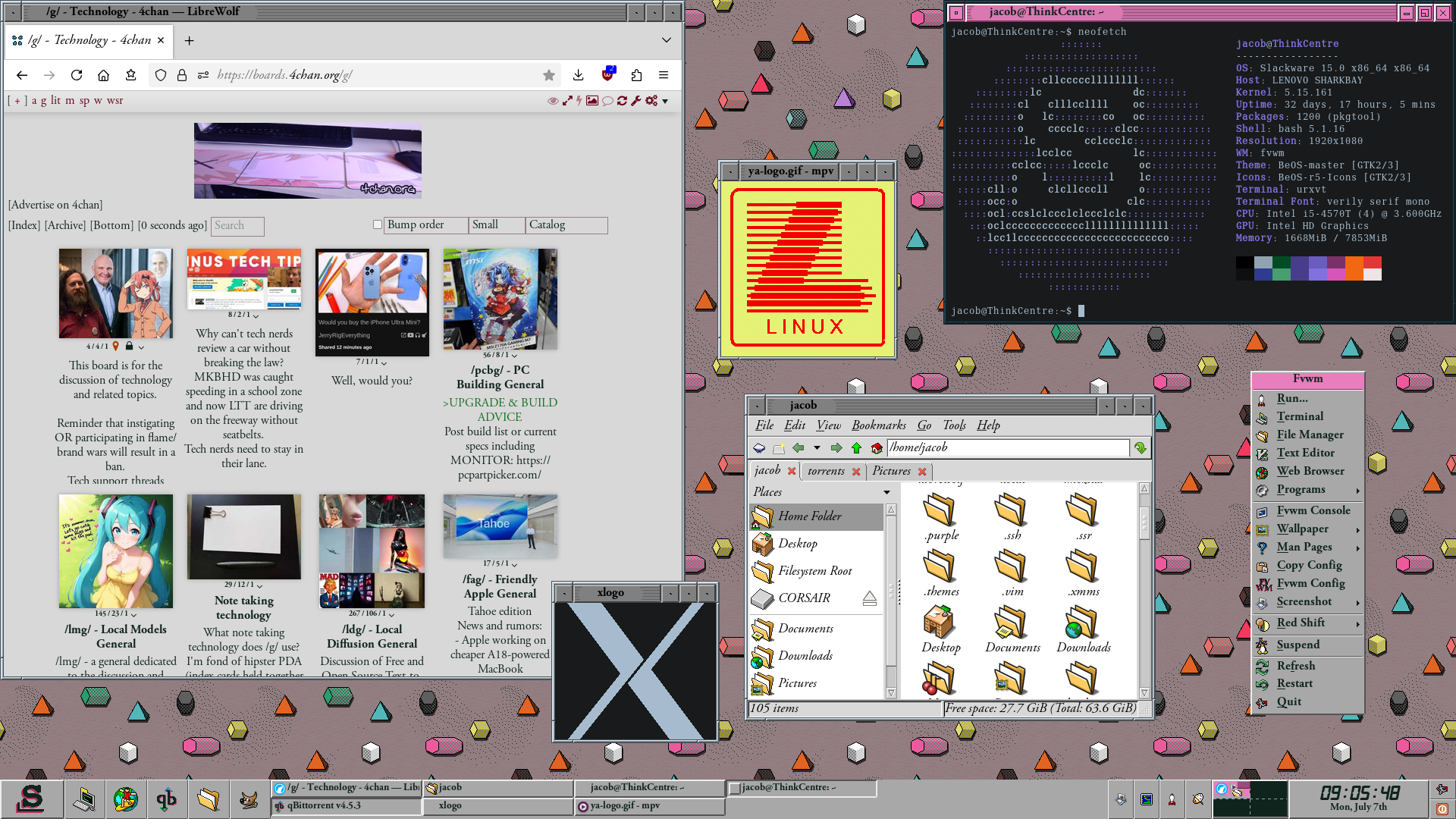This screenshot has height=819, width=1456.
Task: Click the file manager home folder icon
Action: click(877, 448)
